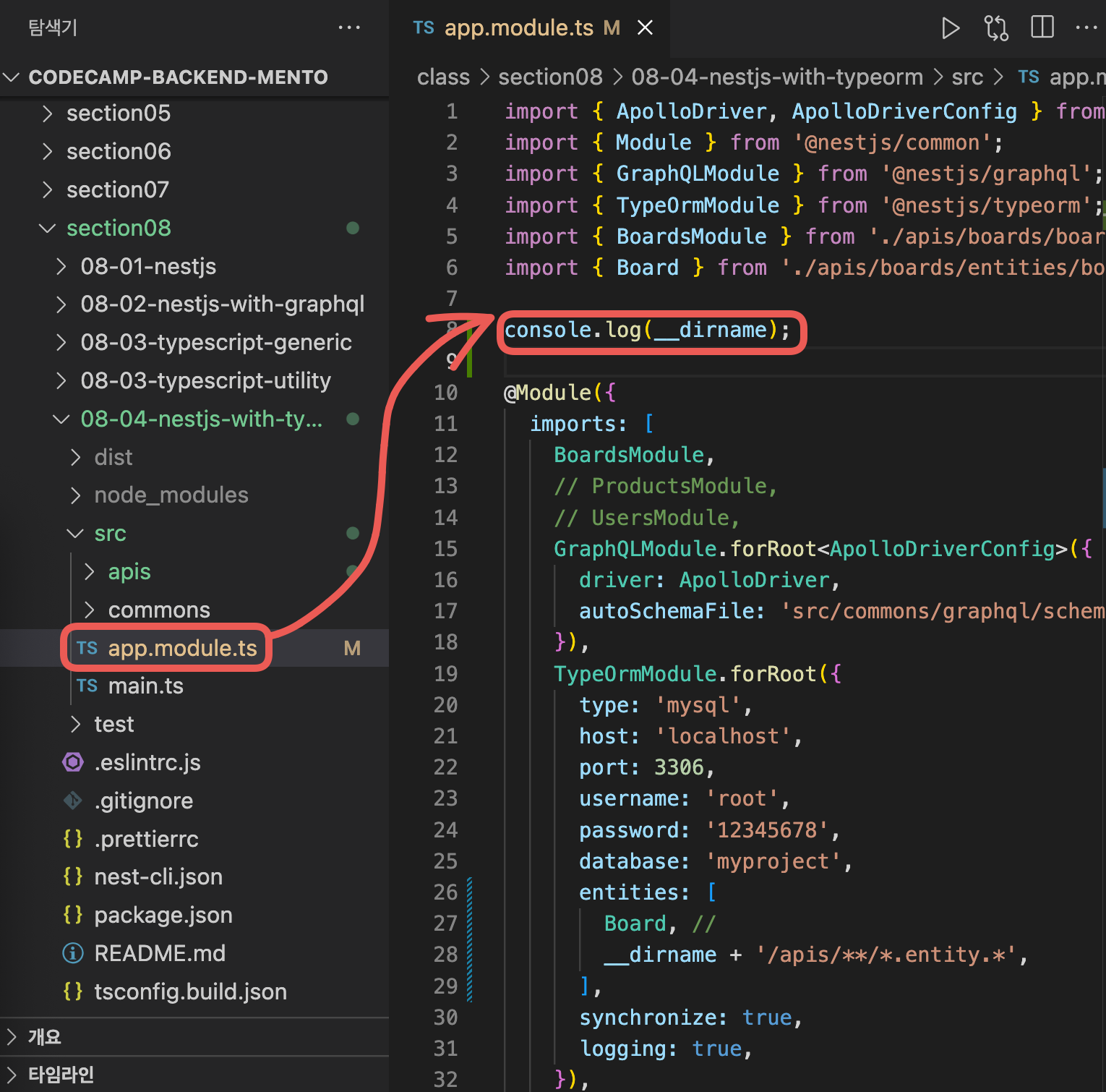Click 'driver: ApolloDriver' line
Viewport: 1106px width, 1092px height.
708,580
